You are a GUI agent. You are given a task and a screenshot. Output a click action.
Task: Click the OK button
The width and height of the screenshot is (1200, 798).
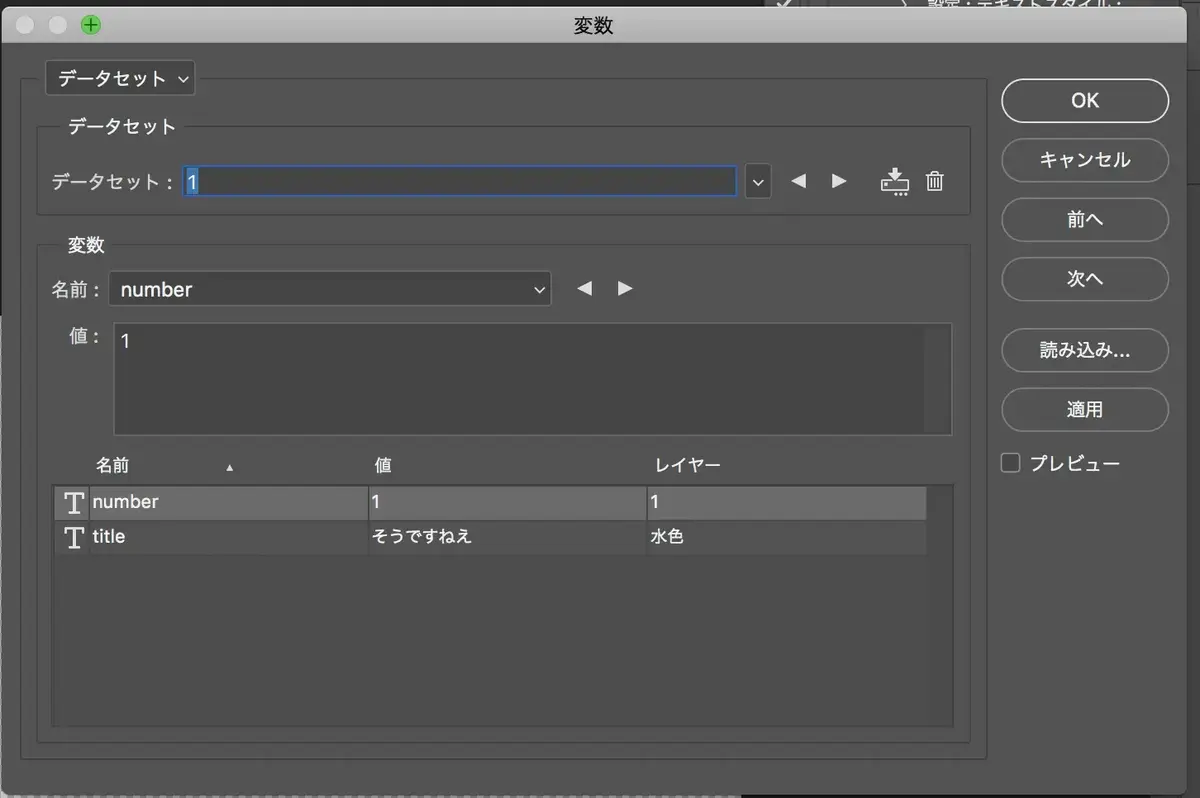1084,100
